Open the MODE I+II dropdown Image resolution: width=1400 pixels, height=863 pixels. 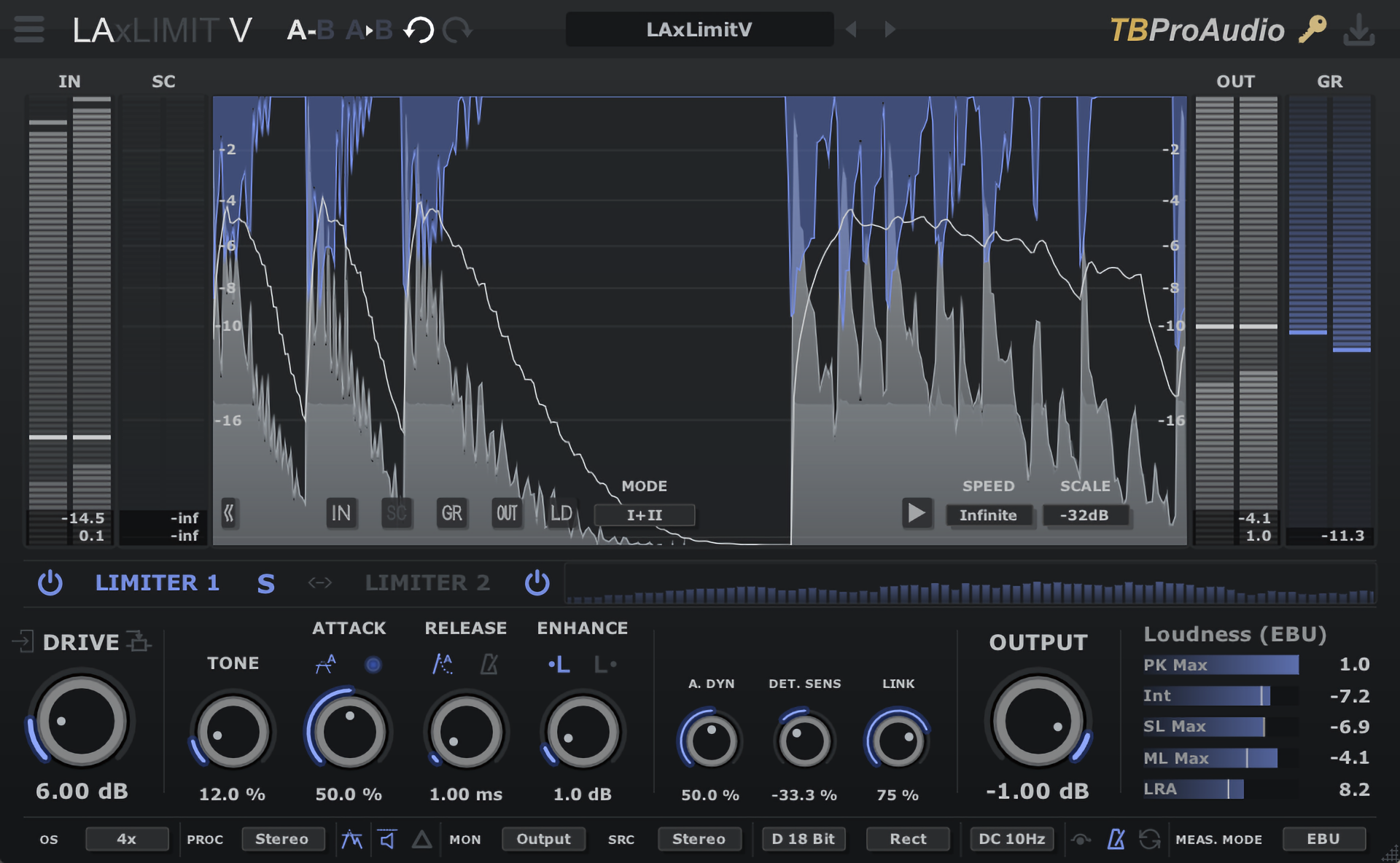[645, 515]
